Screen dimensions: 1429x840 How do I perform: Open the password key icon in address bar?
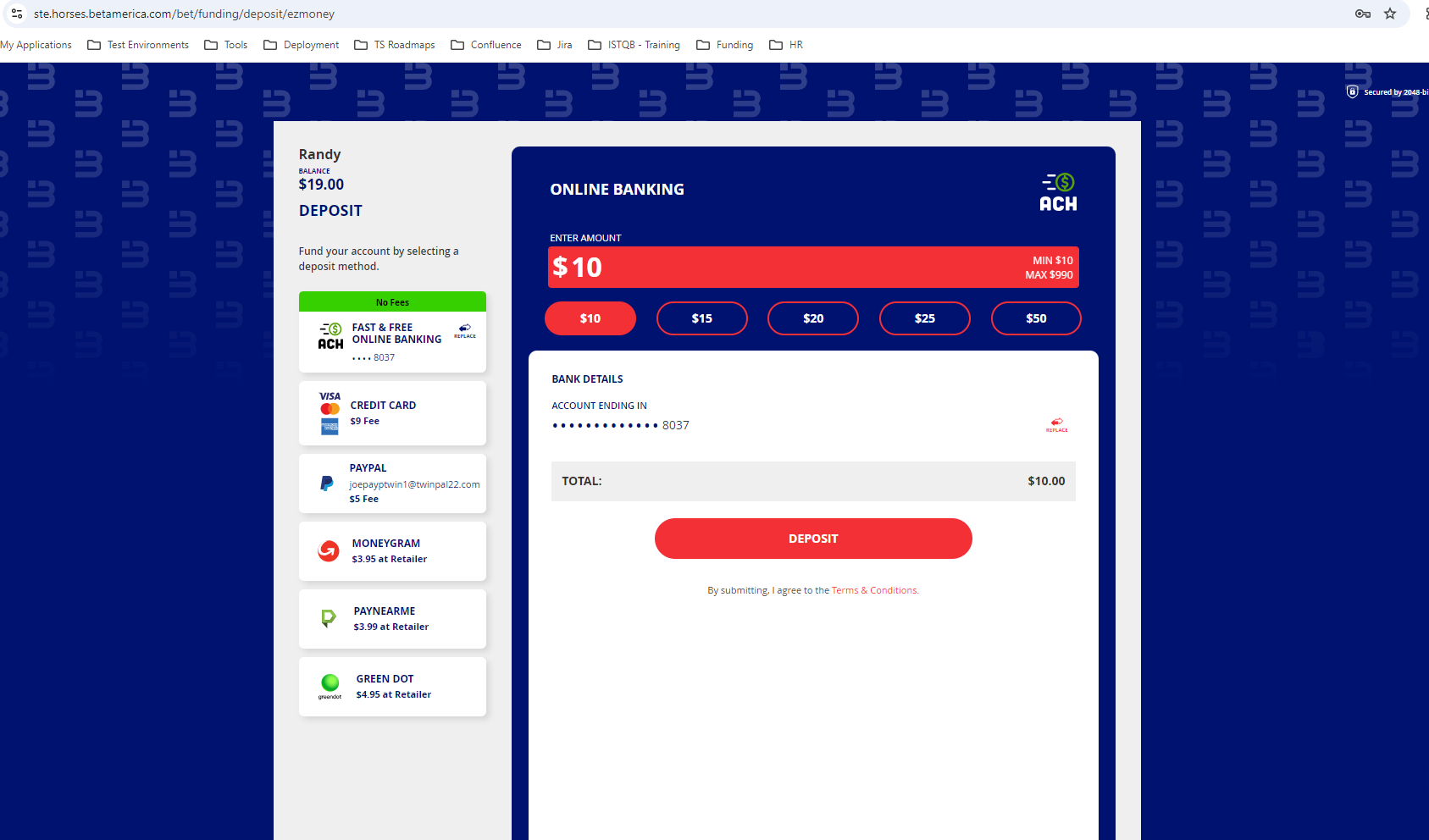(1363, 14)
